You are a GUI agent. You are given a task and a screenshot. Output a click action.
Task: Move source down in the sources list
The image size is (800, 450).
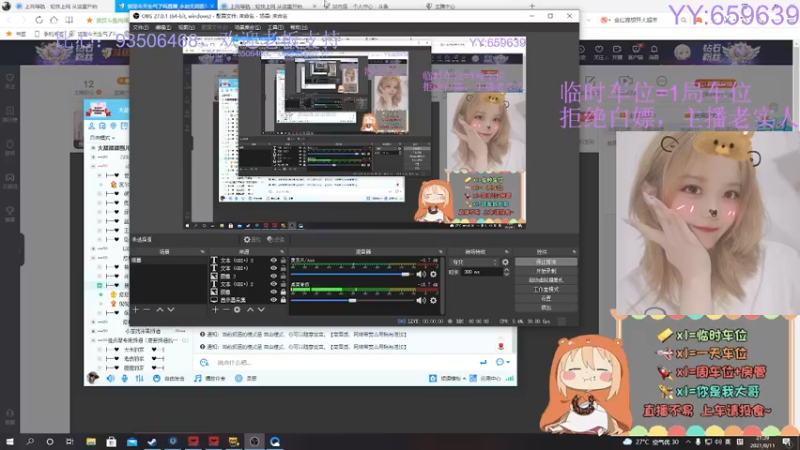pyautogui.click(x=261, y=310)
